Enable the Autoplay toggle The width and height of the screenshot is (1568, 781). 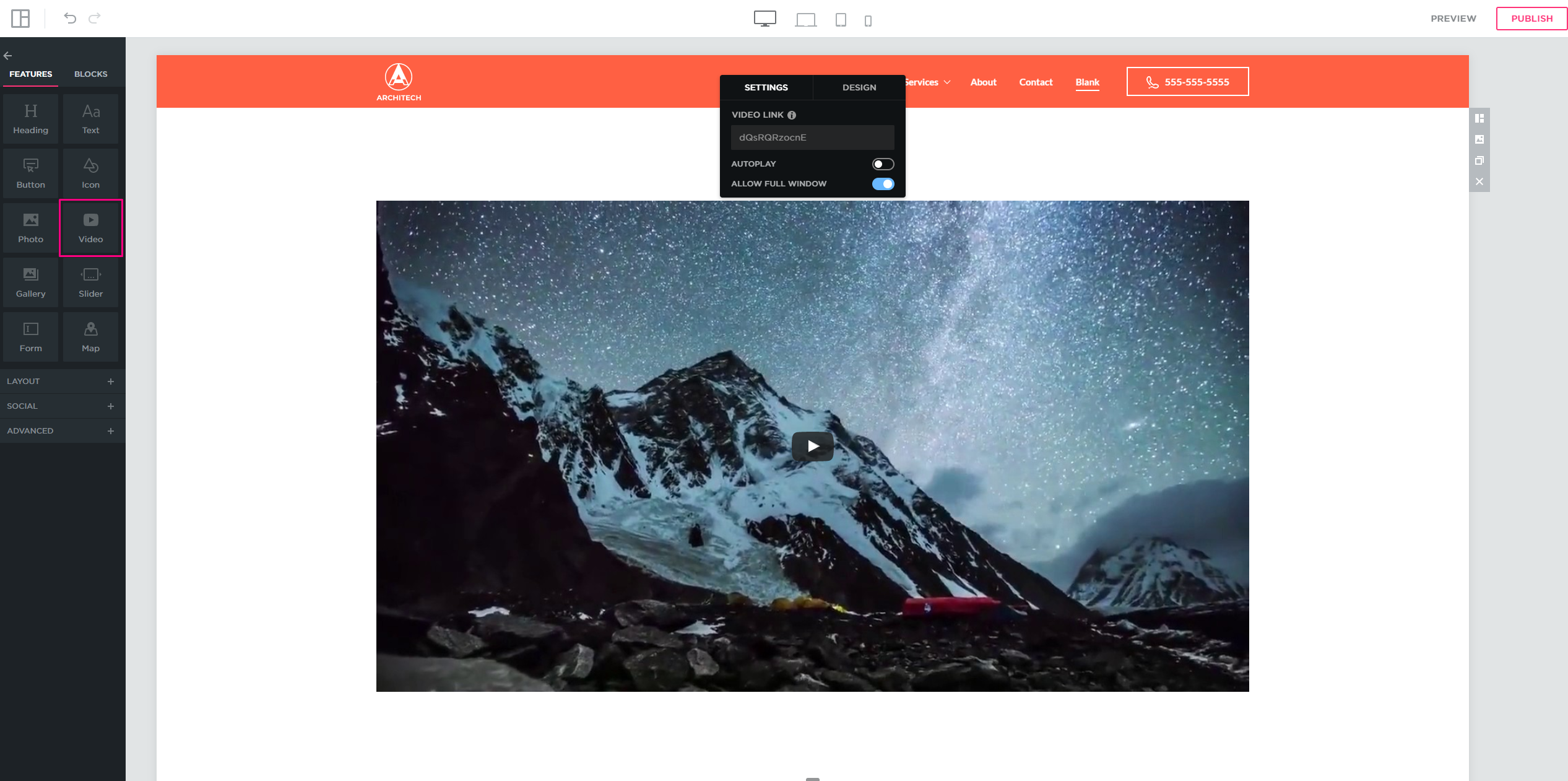pyautogui.click(x=883, y=164)
